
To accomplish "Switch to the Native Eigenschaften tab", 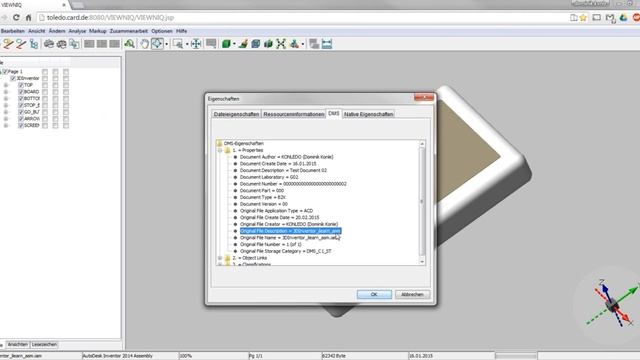I will (x=369, y=114).
